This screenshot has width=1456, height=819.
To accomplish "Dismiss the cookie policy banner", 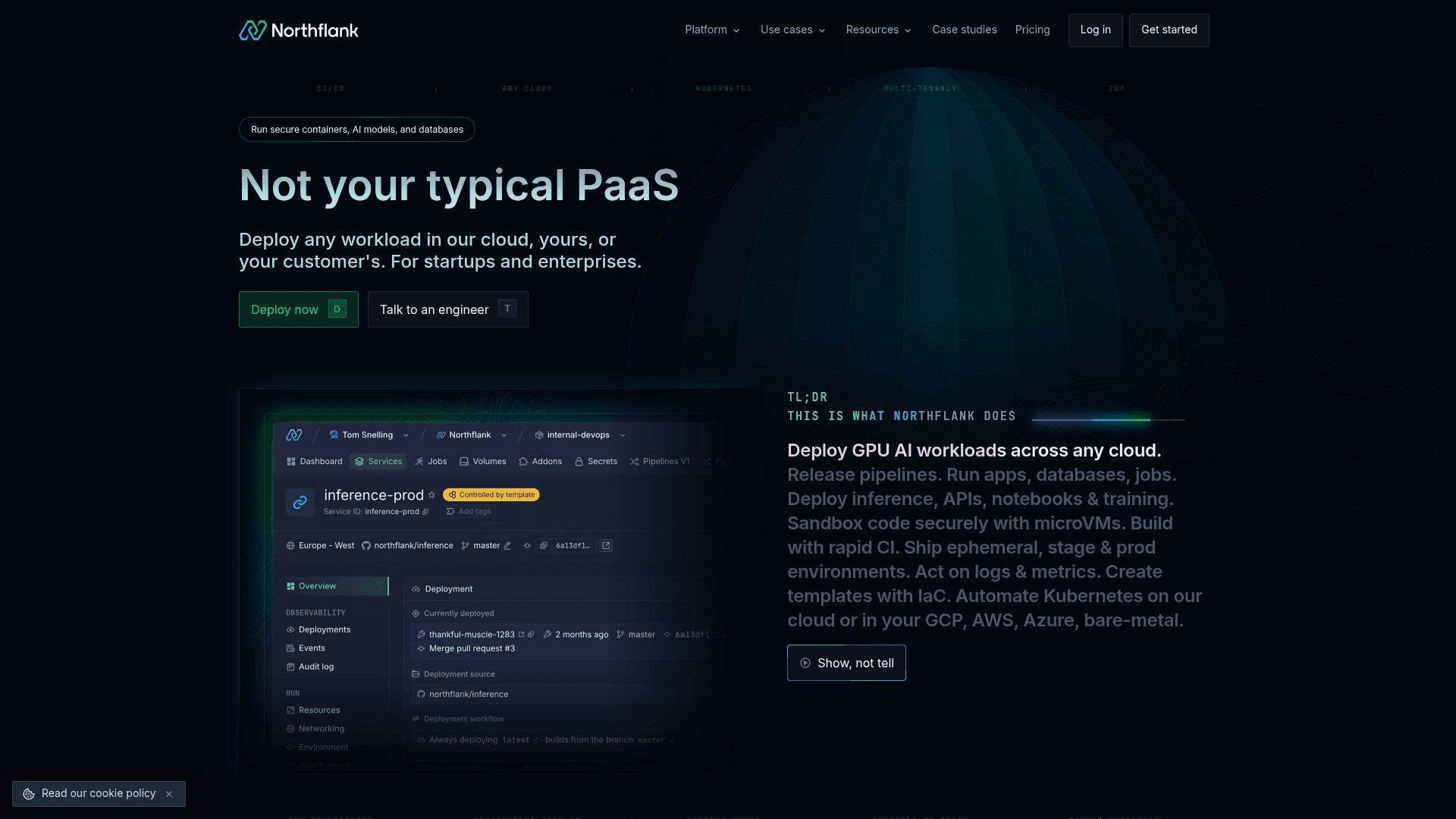I will tap(168, 793).
